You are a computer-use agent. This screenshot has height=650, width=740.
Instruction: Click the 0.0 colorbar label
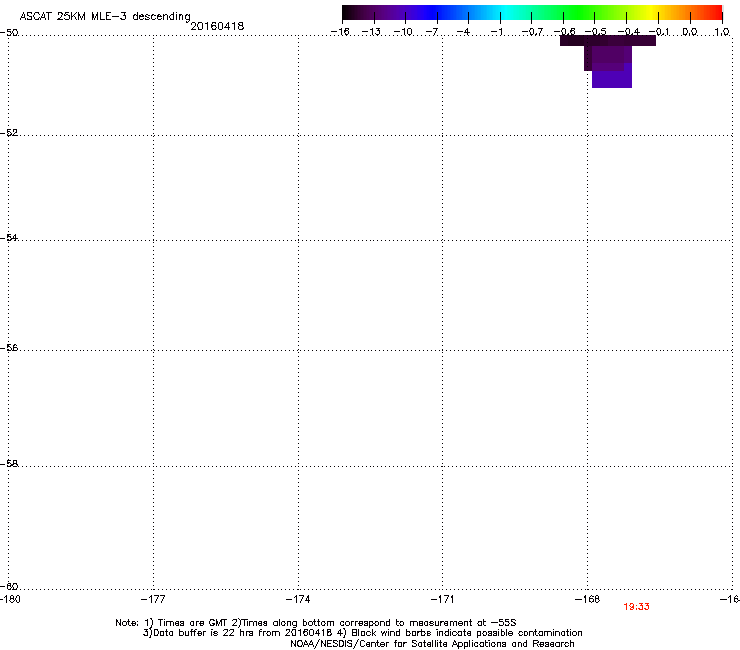(x=690, y=32)
